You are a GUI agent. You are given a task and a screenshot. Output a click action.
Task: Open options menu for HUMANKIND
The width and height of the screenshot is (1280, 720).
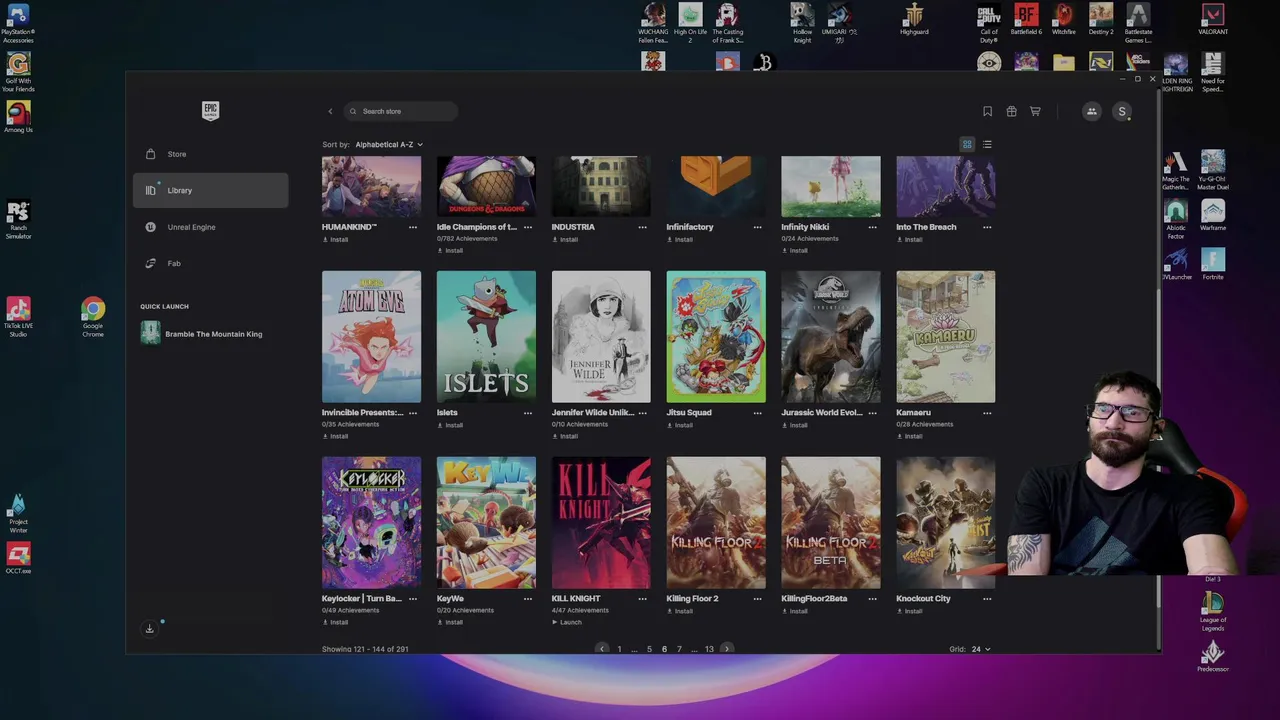[x=413, y=227]
